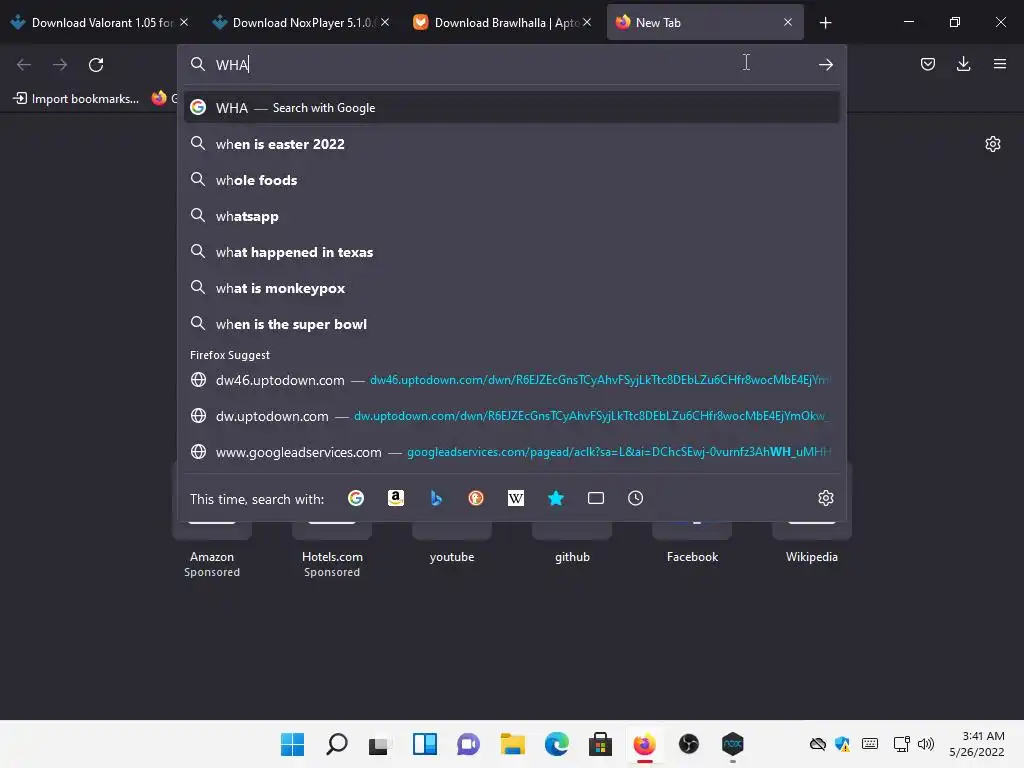This screenshot has height=768, width=1024.
Task: Search this time with Amazon icon
Action: [x=396, y=498]
